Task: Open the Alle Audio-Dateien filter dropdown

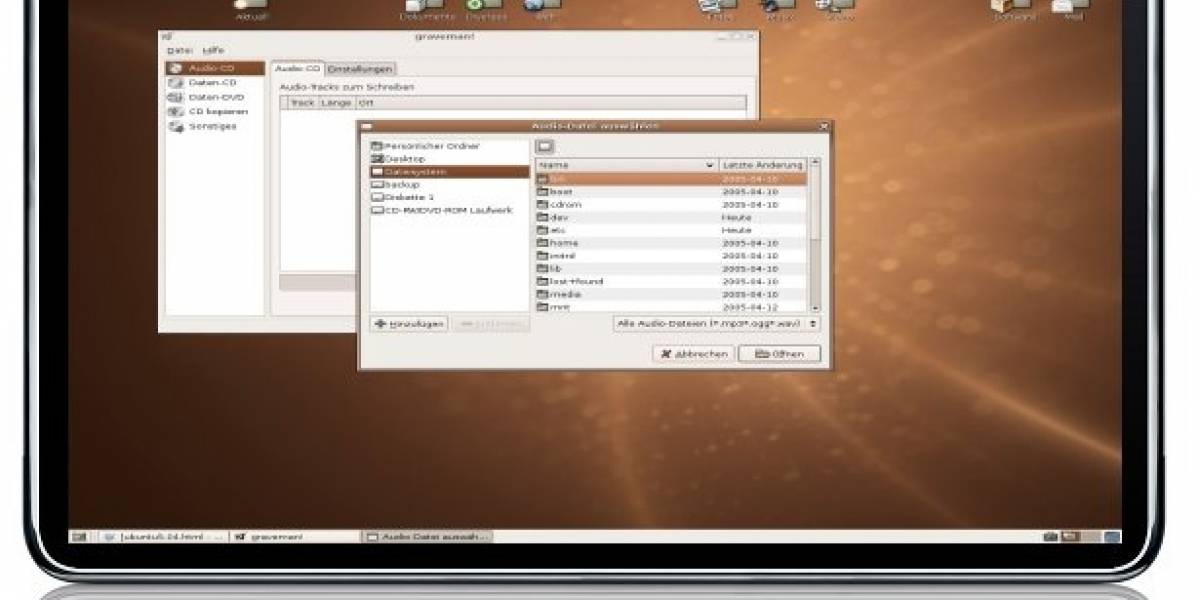Action: [716, 324]
